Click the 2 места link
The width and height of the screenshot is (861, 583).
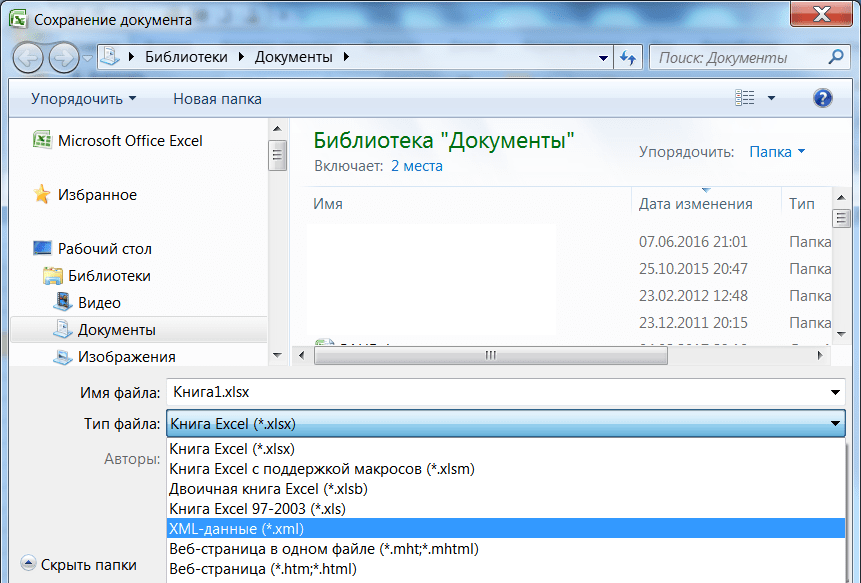tap(417, 166)
